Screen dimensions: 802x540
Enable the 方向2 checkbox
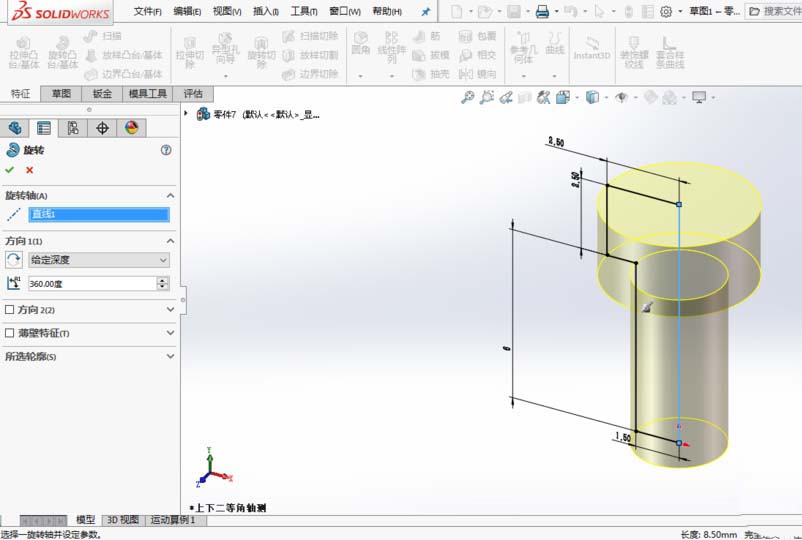pyautogui.click(x=10, y=310)
